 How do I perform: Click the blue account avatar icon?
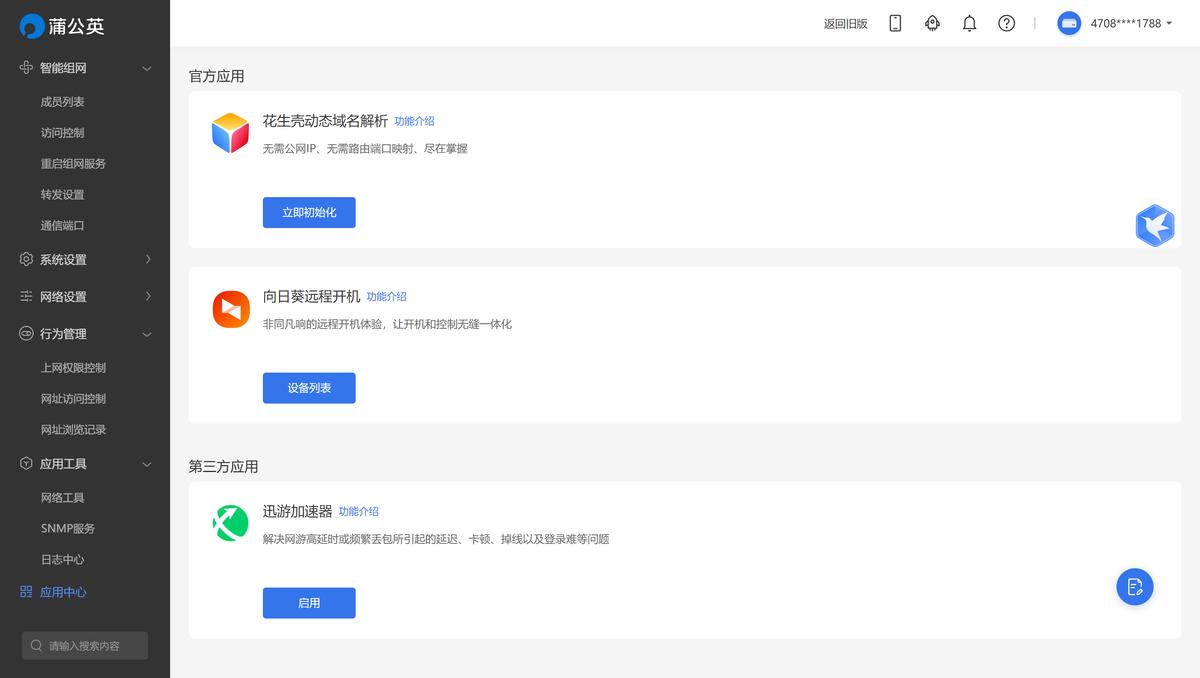click(1068, 22)
